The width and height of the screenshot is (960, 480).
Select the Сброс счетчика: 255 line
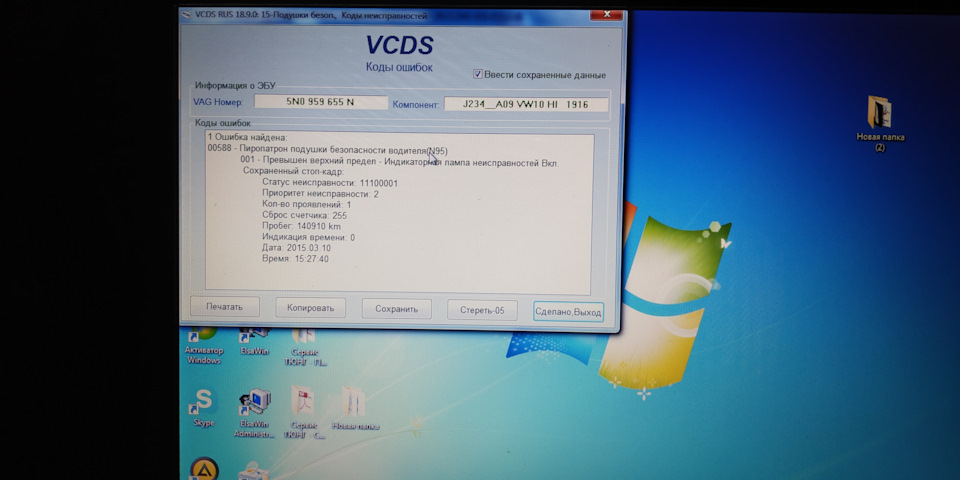305,216
